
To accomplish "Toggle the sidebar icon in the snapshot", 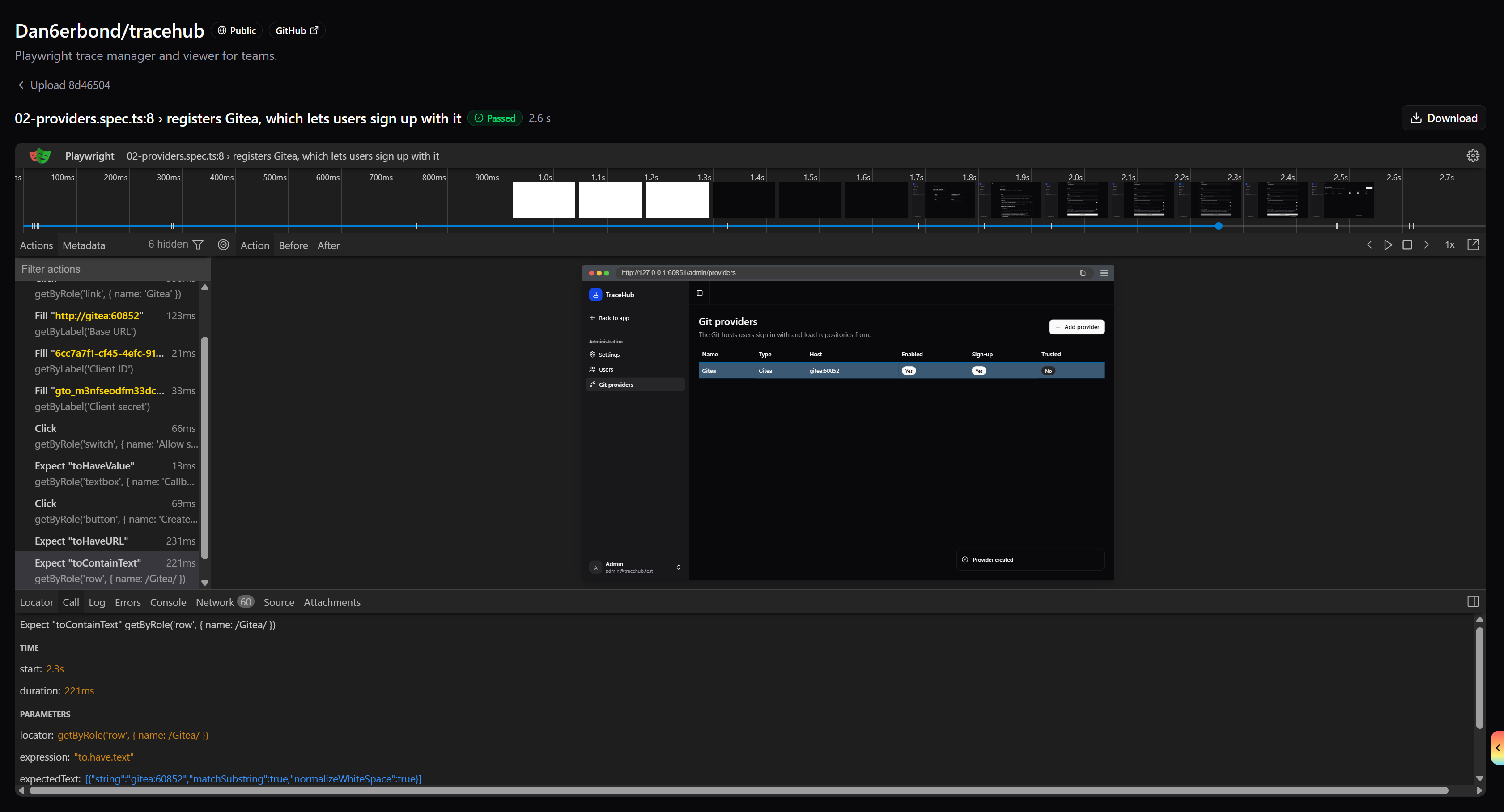I will click(x=700, y=293).
